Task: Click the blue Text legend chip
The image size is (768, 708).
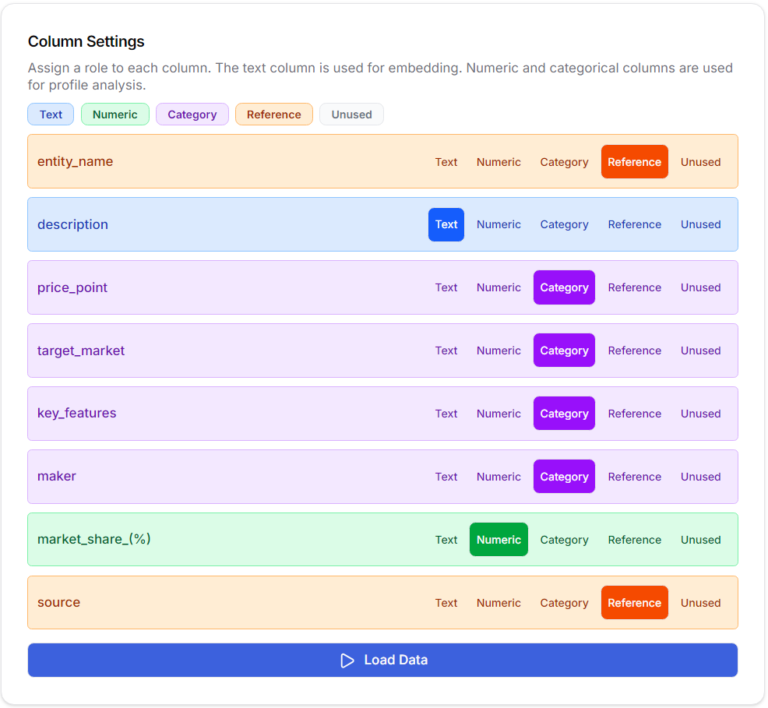Action: 50,114
